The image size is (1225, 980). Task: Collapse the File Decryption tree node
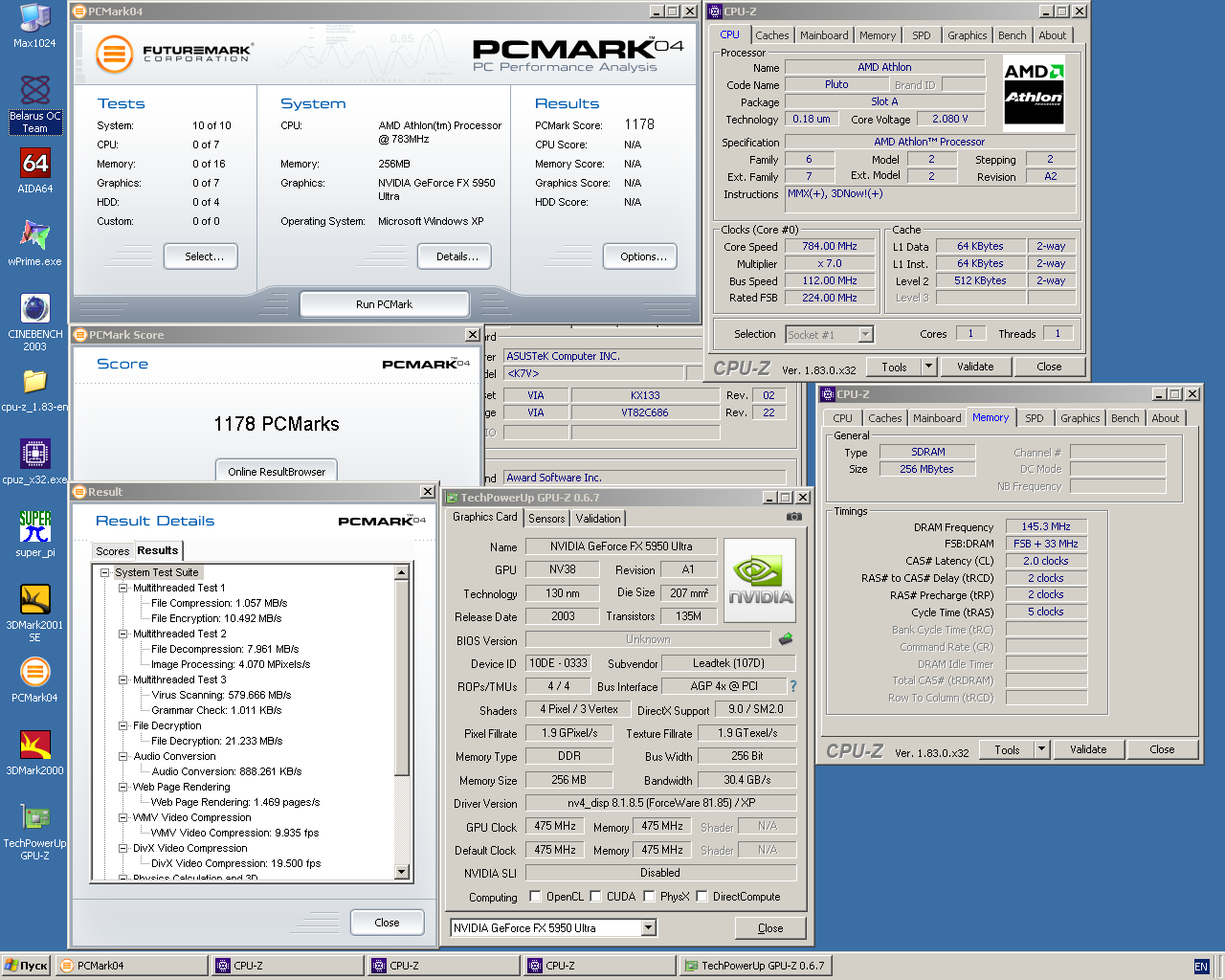coord(123,725)
